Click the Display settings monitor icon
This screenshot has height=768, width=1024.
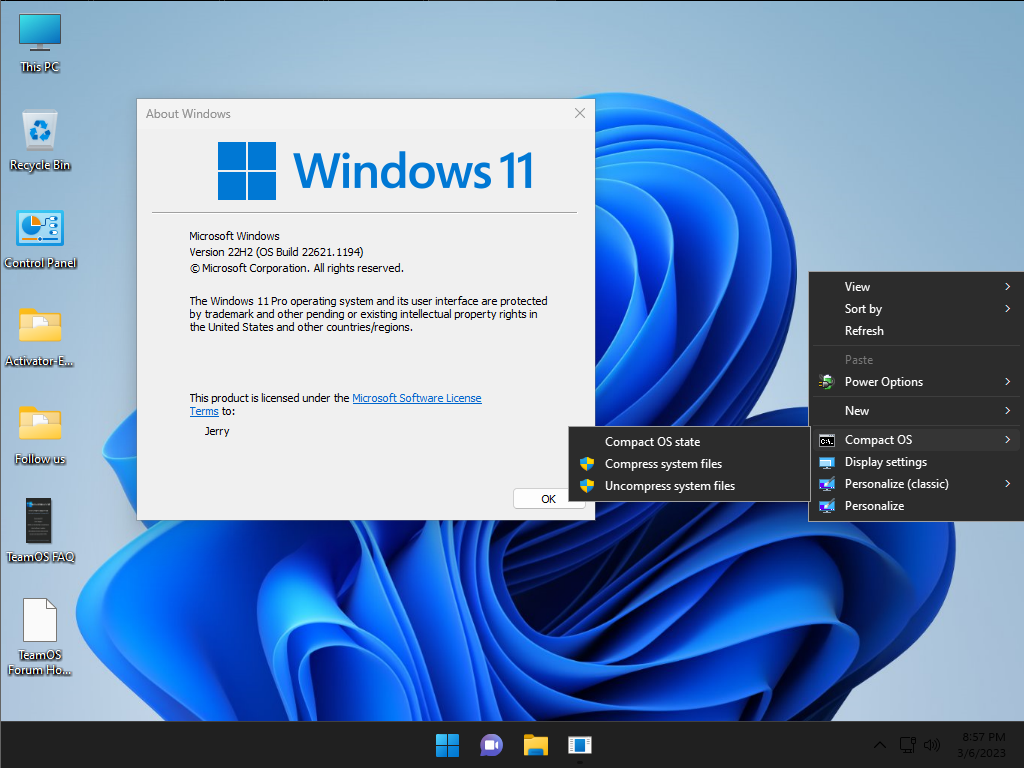(827, 462)
